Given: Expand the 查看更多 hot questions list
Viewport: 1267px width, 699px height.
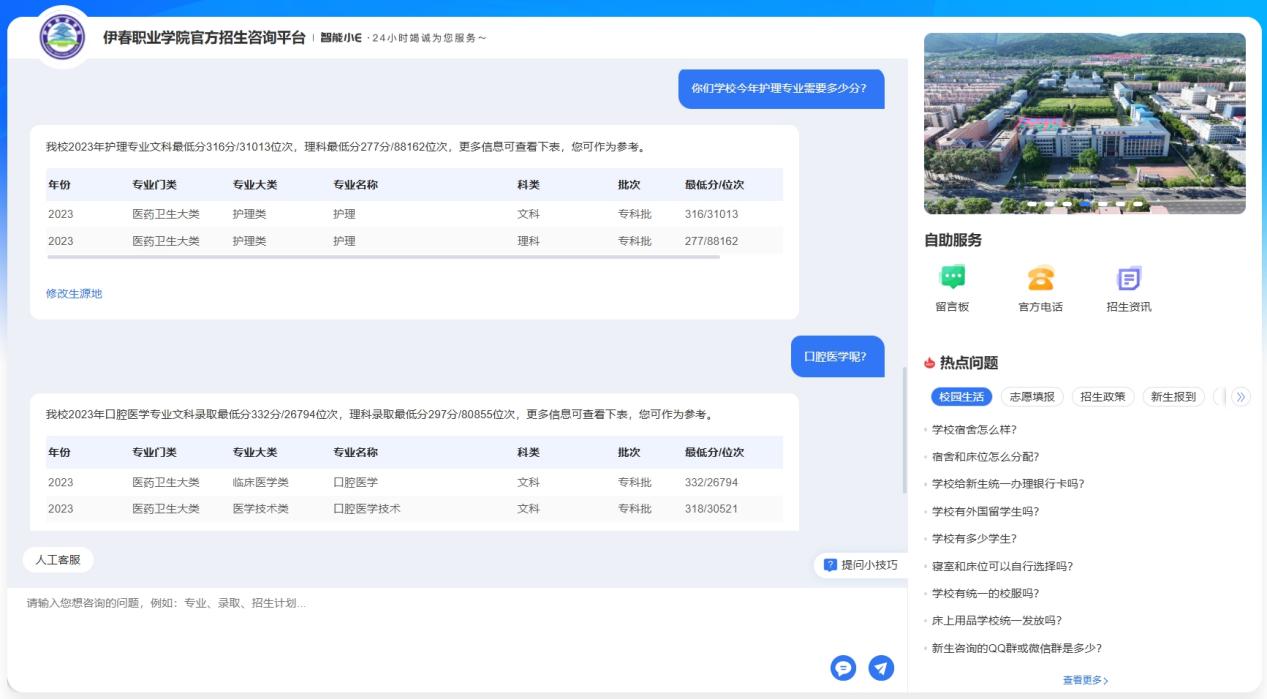Looking at the screenshot, I should click(1085, 681).
